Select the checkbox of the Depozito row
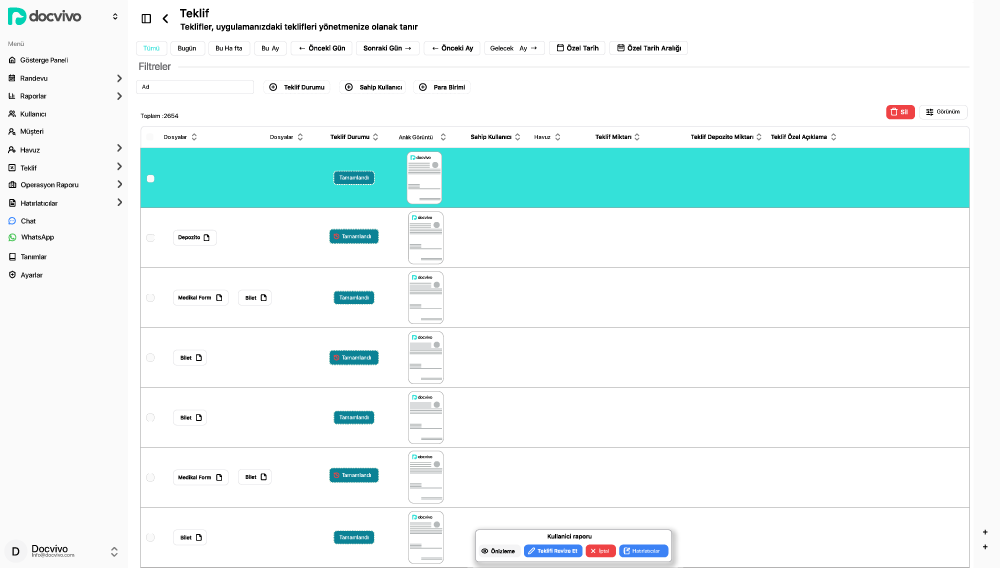The width and height of the screenshot is (1000, 568). [x=150, y=238]
